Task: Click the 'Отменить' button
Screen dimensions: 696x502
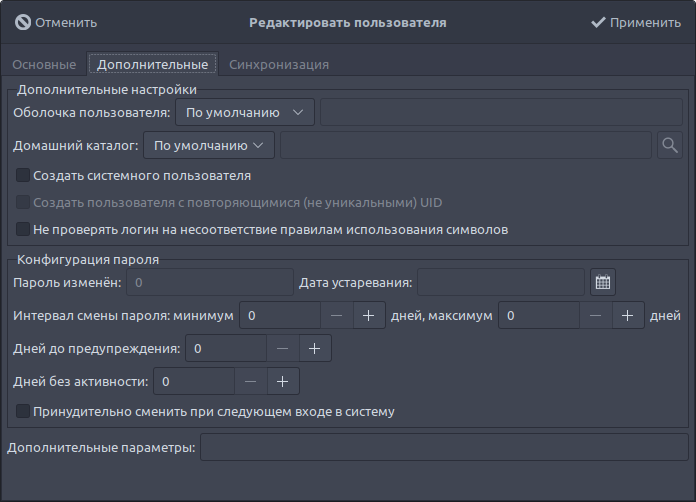Action: point(56,22)
